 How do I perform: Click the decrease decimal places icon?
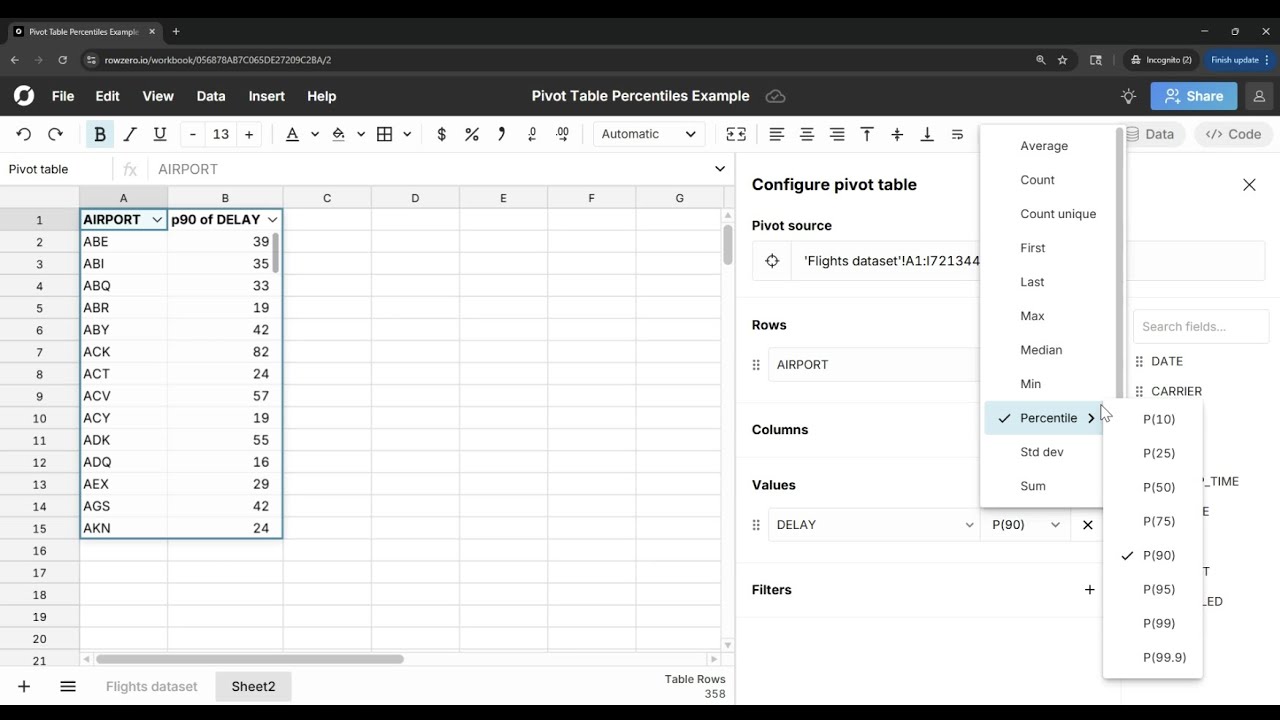532,134
